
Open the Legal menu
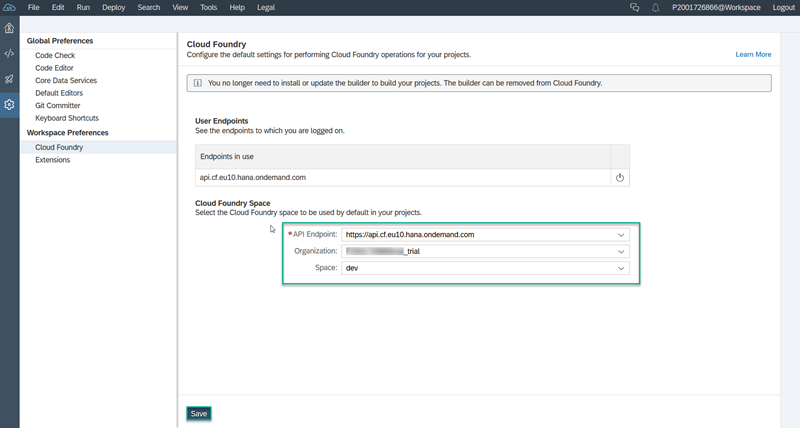tap(266, 8)
